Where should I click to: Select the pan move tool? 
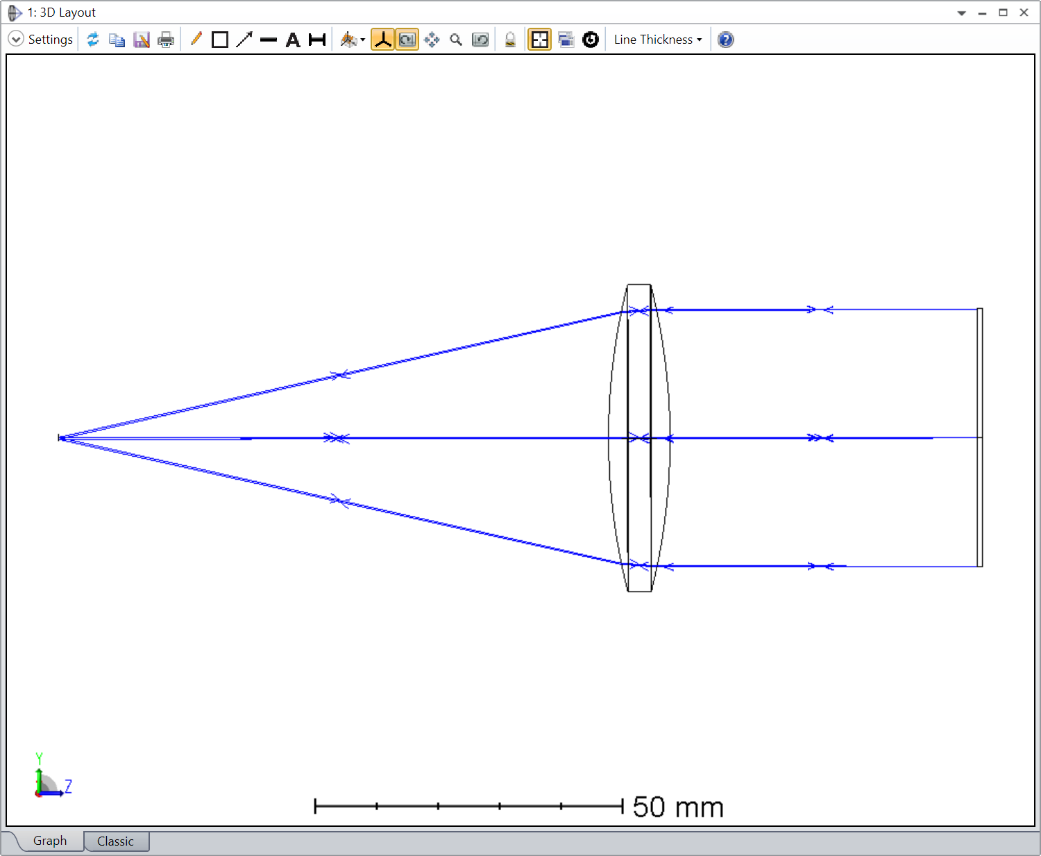pos(432,40)
